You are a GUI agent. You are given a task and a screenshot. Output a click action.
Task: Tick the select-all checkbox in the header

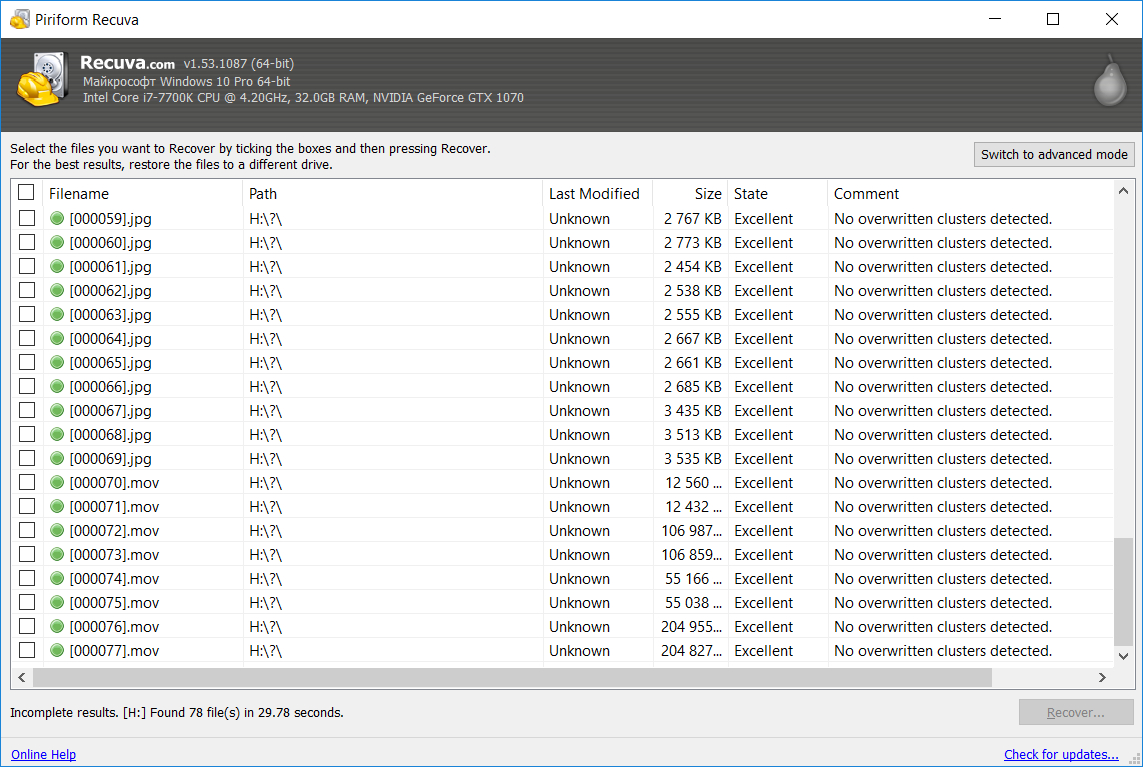coord(26,193)
